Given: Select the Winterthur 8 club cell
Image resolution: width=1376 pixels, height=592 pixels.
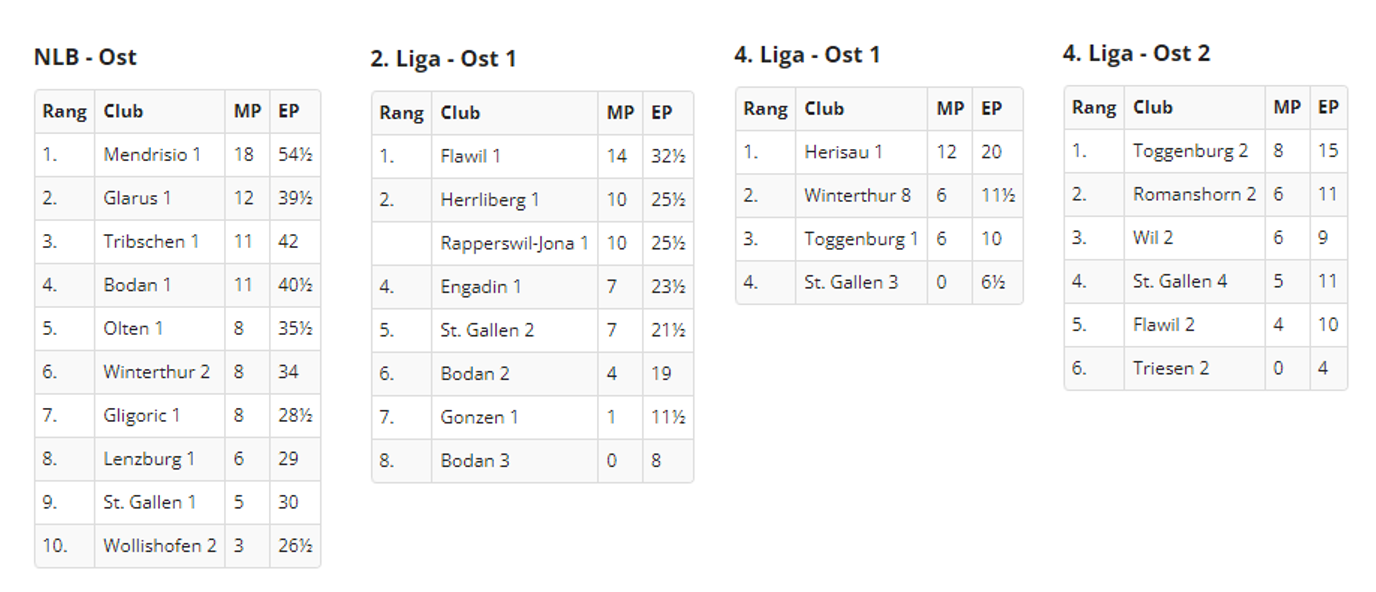Looking at the screenshot, I should (x=857, y=195).
